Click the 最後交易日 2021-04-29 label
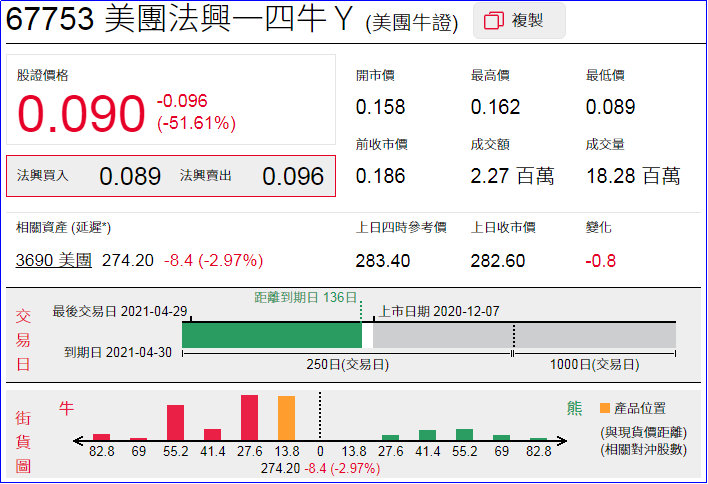 coord(120,312)
